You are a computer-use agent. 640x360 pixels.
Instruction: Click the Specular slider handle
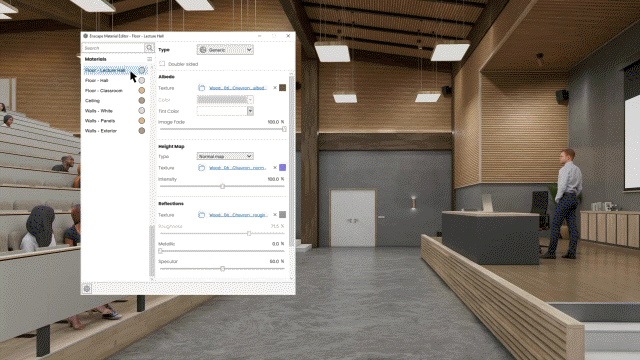pyautogui.click(x=222, y=269)
